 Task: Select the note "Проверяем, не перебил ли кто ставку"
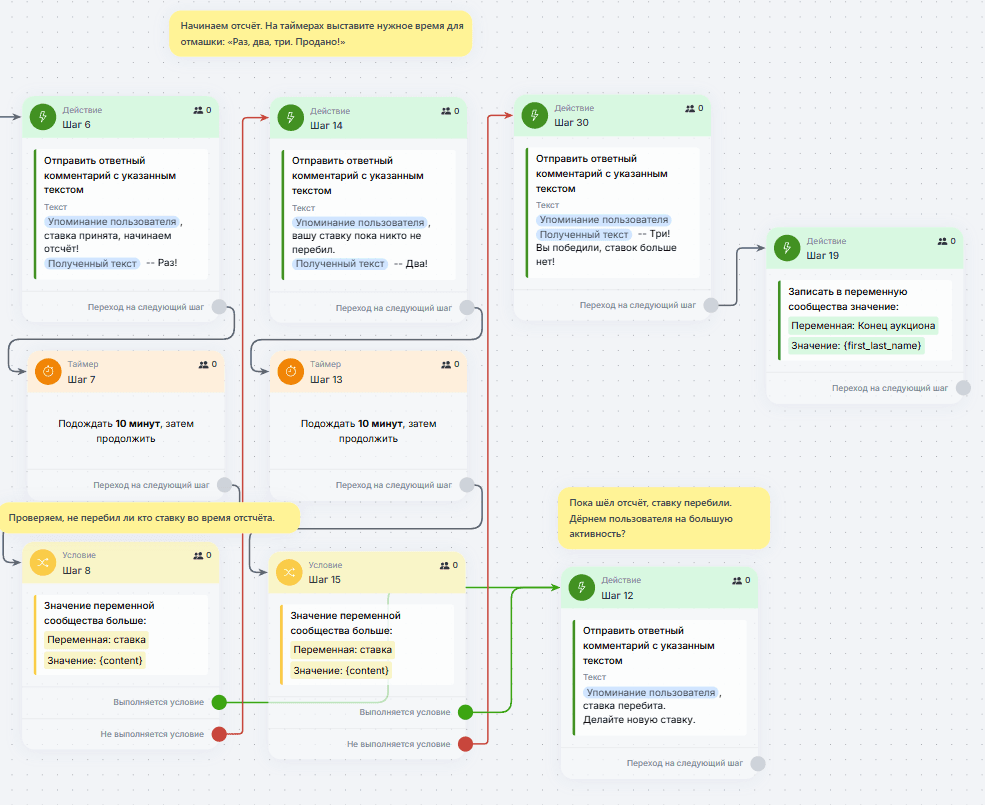(x=150, y=518)
